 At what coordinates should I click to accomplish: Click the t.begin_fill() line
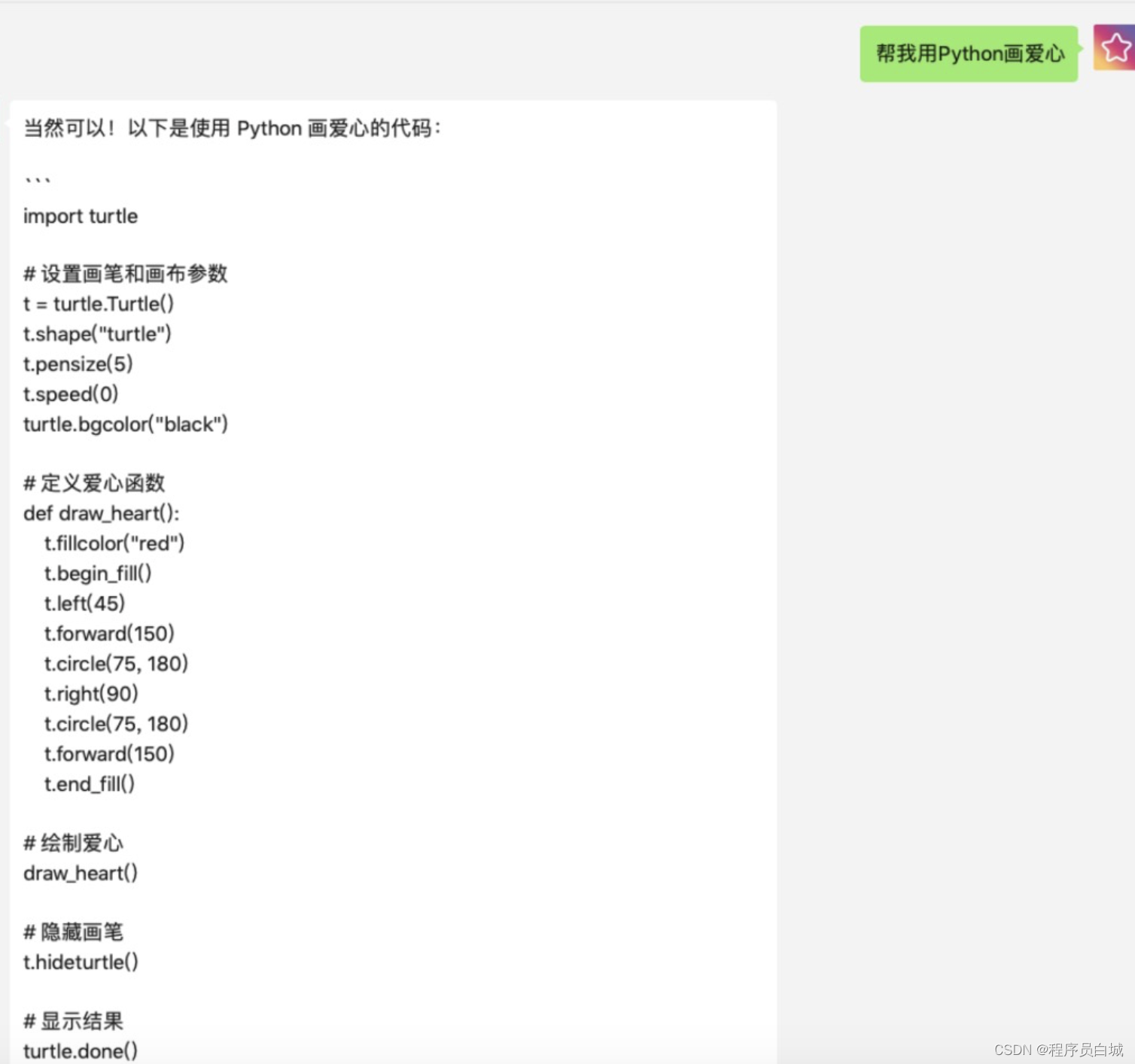pos(97,573)
